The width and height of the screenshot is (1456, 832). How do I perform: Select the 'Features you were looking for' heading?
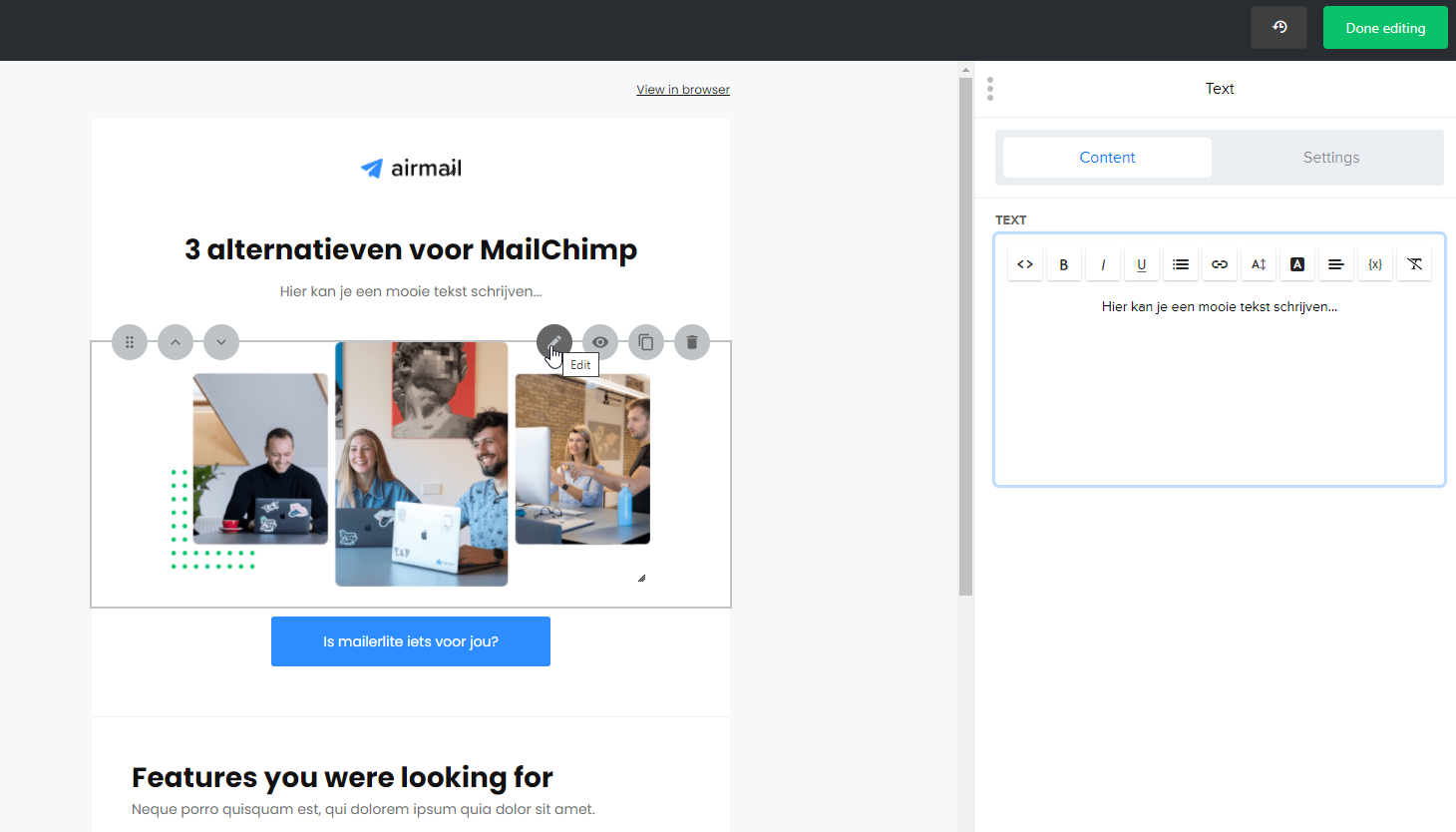[342, 777]
